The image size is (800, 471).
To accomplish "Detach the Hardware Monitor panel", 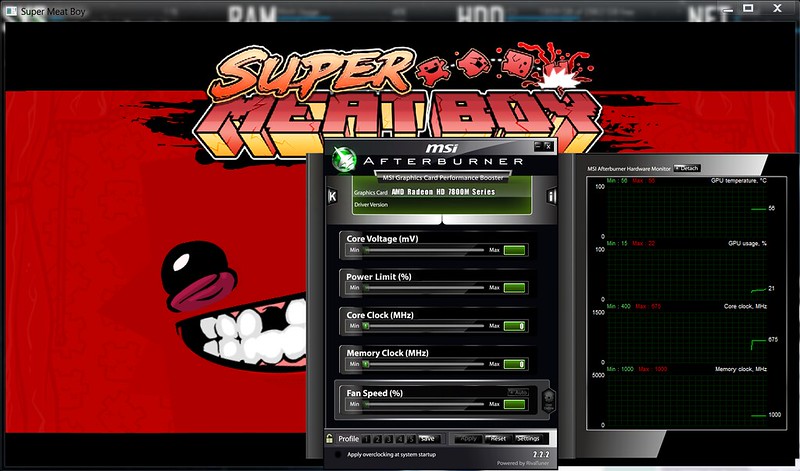I will (x=687, y=168).
